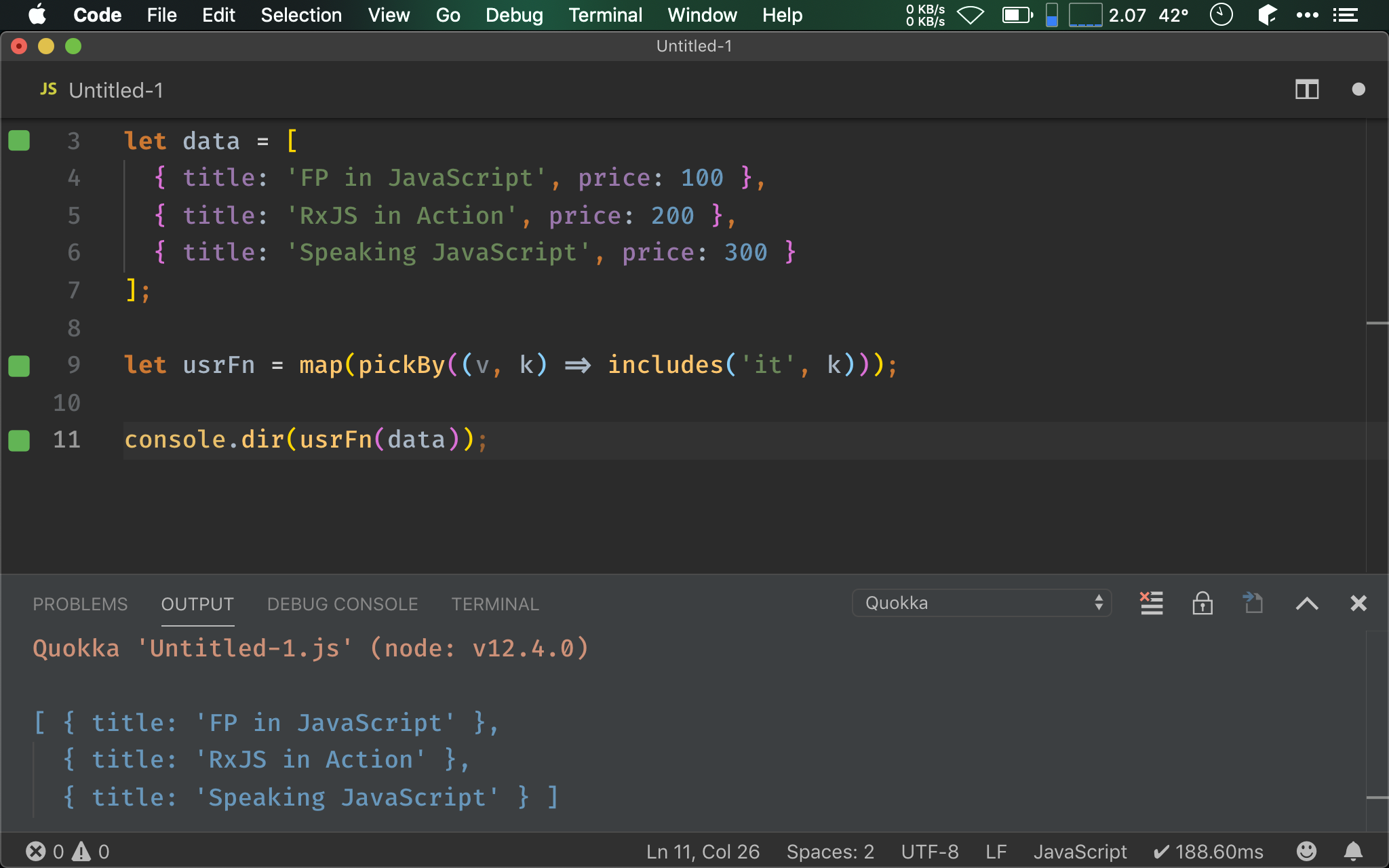This screenshot has width=1389, height=868.
Task: Click the dark hexagon app icon in menu bar
Action: [1267, 15]
